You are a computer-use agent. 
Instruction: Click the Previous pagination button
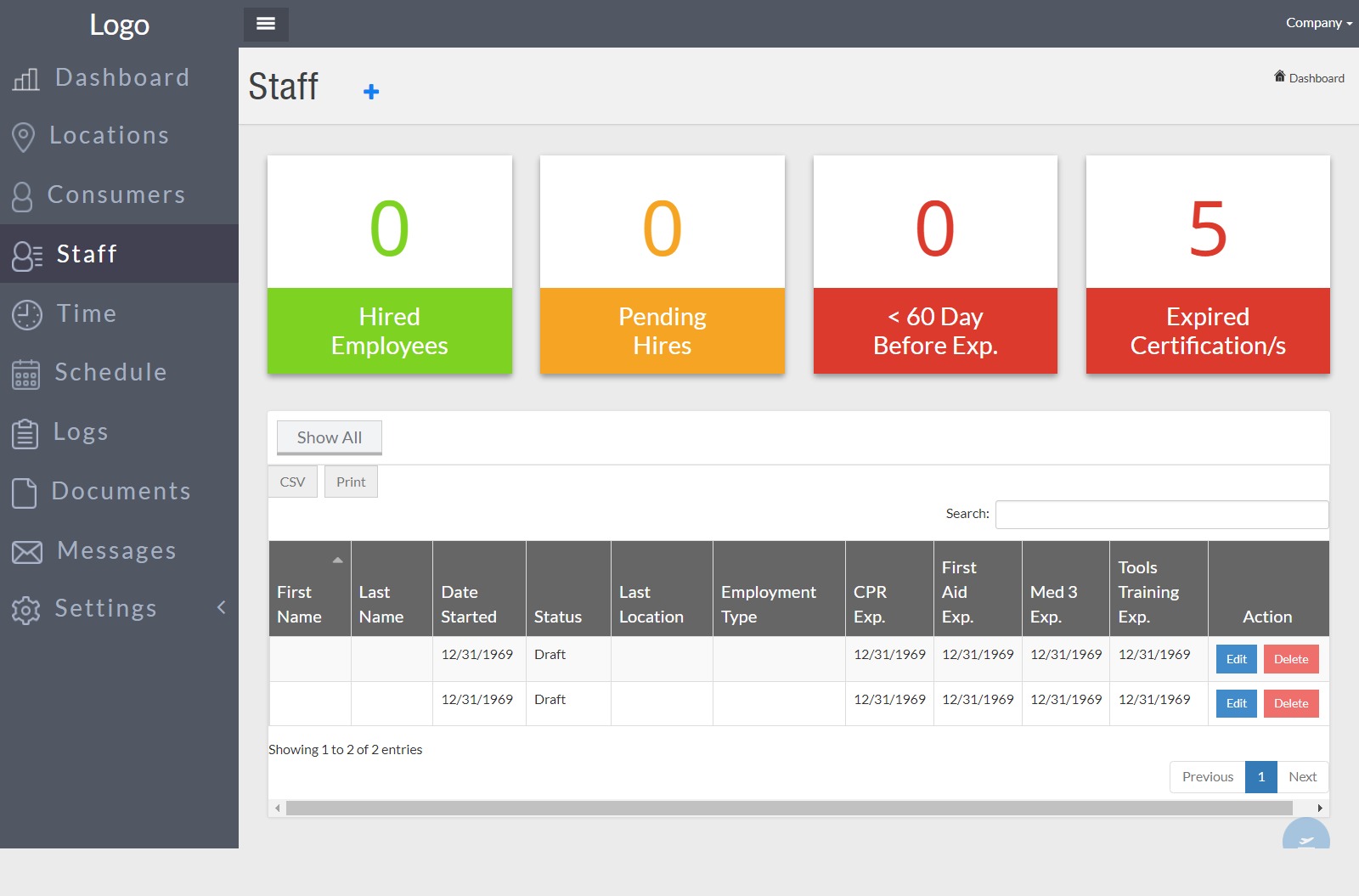[x=1207, y=776]
